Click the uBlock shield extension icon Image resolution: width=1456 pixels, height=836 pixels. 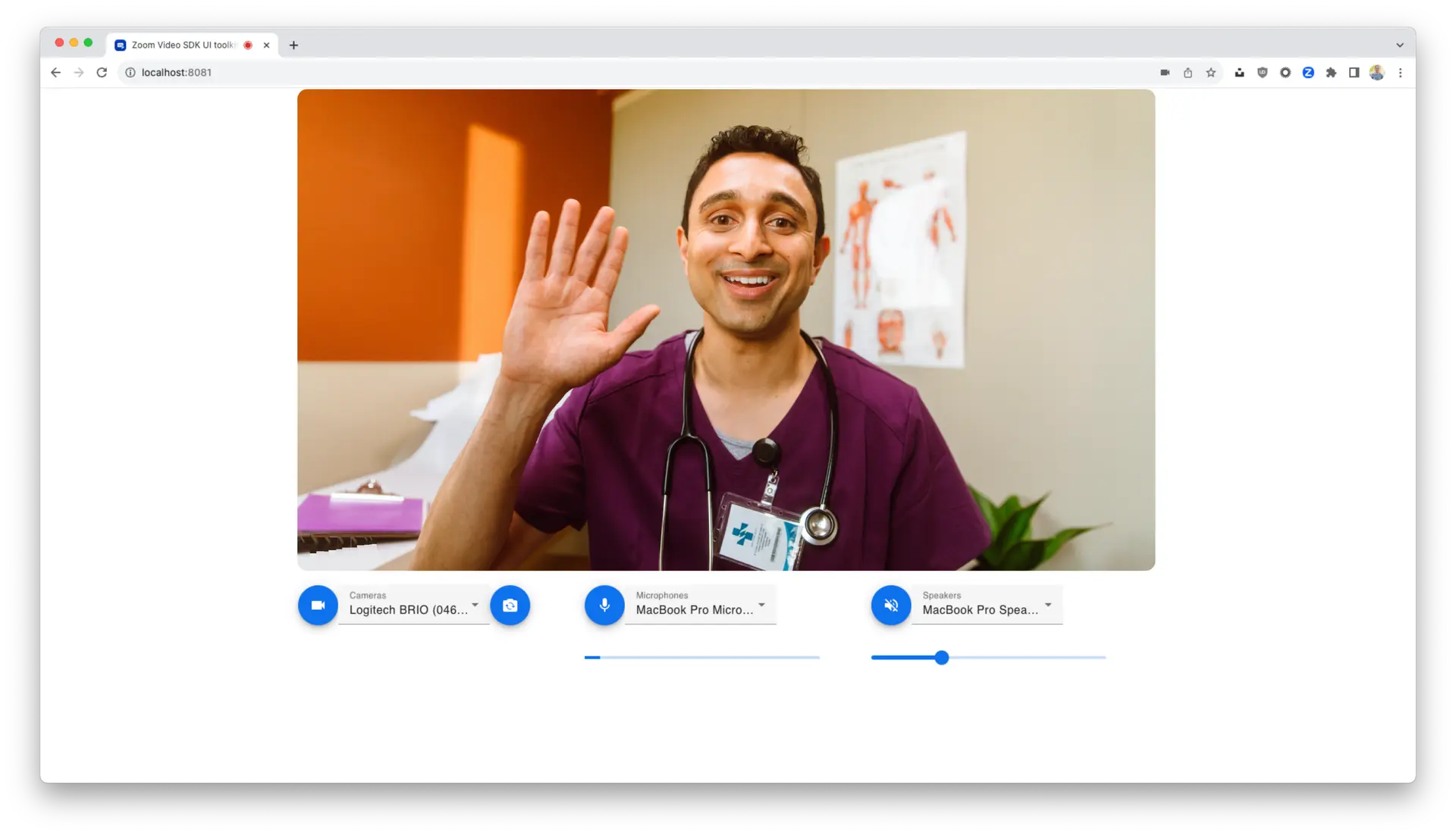(x=1262, y=73)
